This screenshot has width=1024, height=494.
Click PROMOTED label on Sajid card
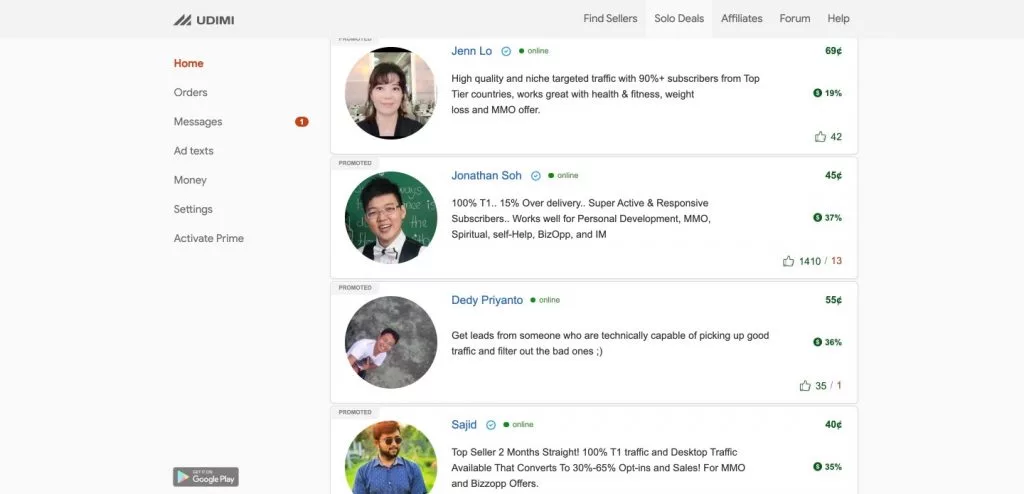point(355,412)
